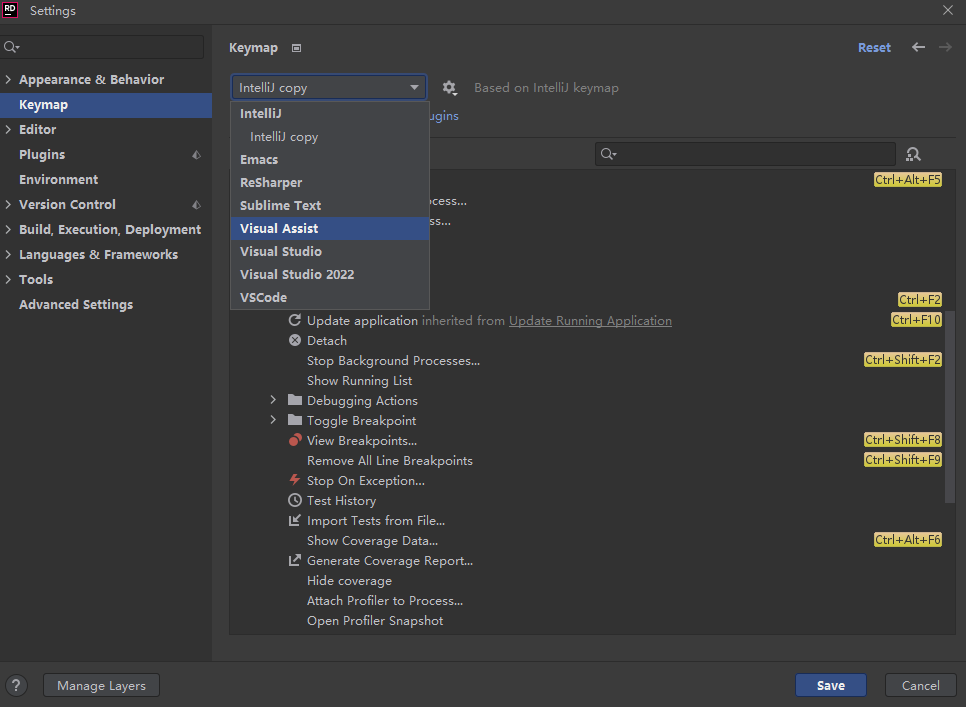The image size is (966, 707).
Task: Select the Attach Profiler to Process action
Action: pos(384,600)
